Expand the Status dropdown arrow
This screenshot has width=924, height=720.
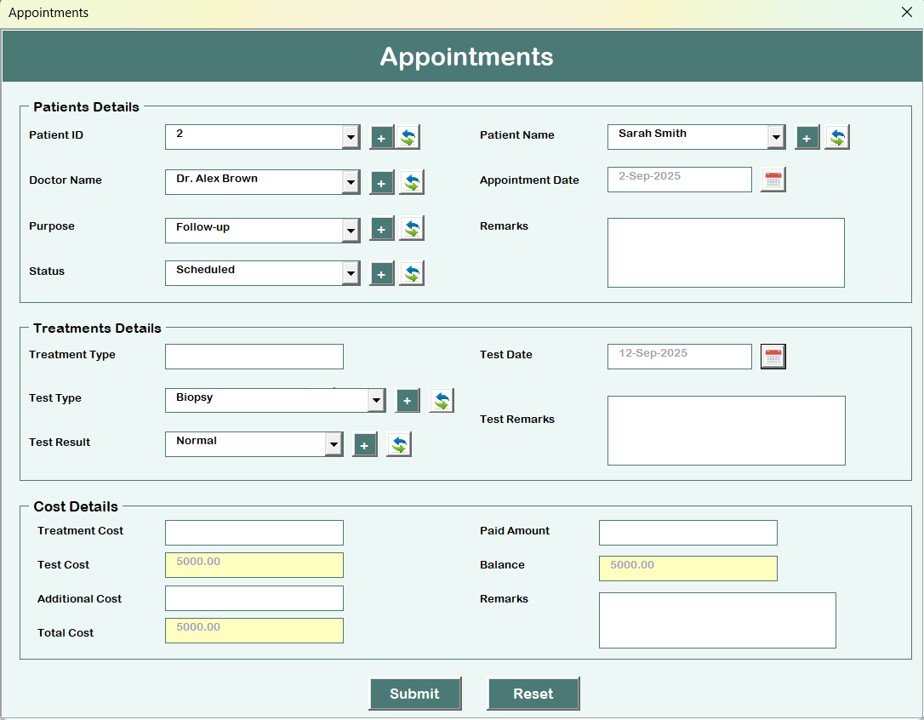pyautogui.click(x=351, y=273)
